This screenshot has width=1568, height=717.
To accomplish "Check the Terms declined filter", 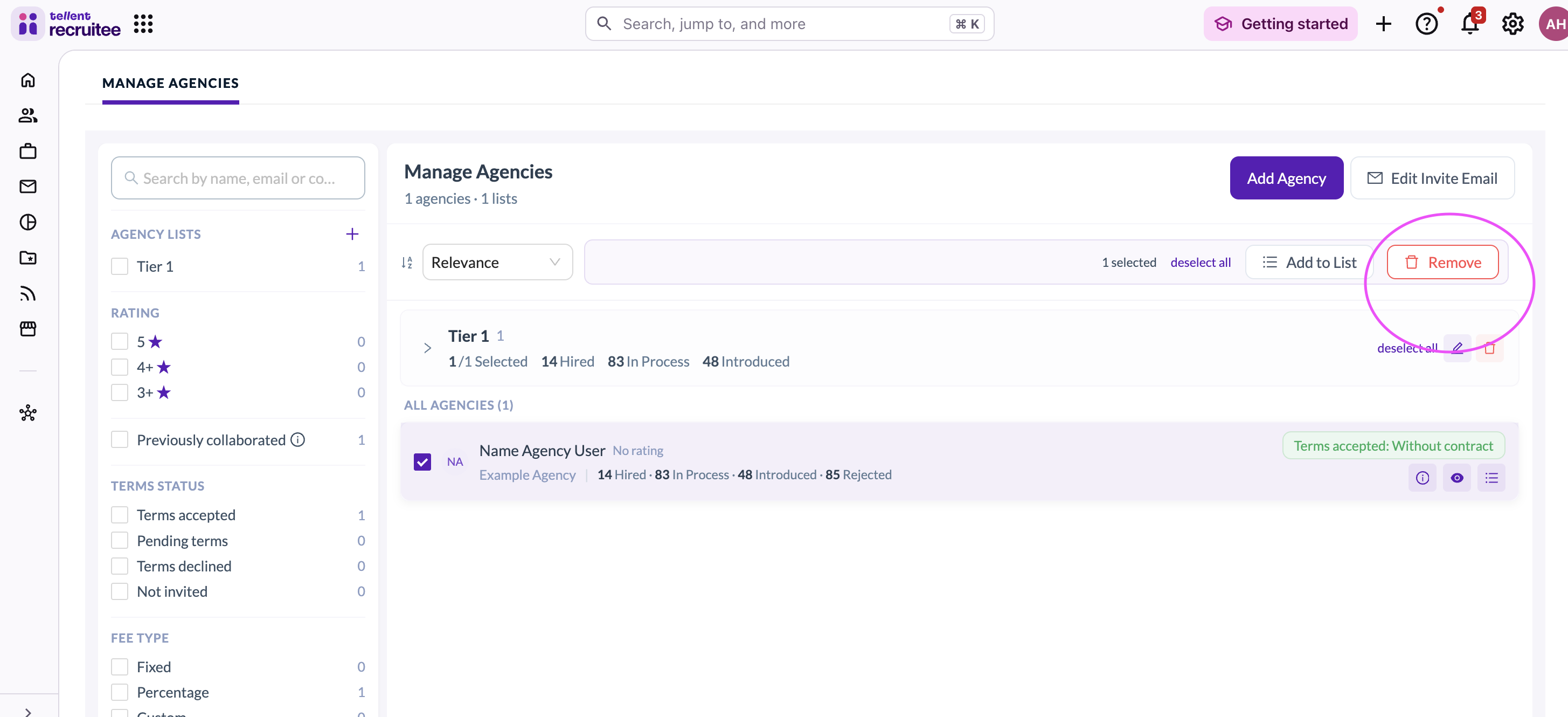I will (x=119, y=566).
